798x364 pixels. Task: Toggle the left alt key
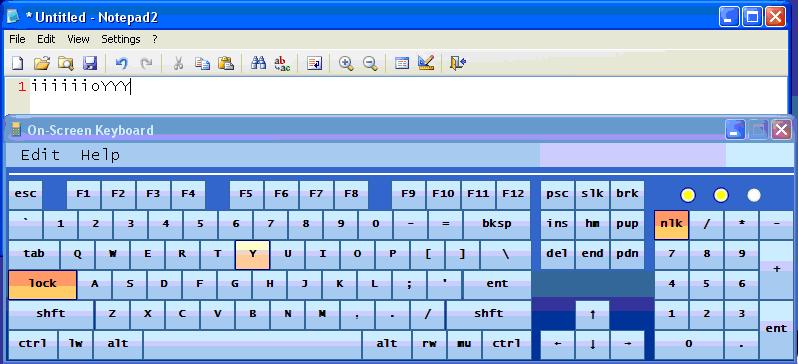point(118,345)
